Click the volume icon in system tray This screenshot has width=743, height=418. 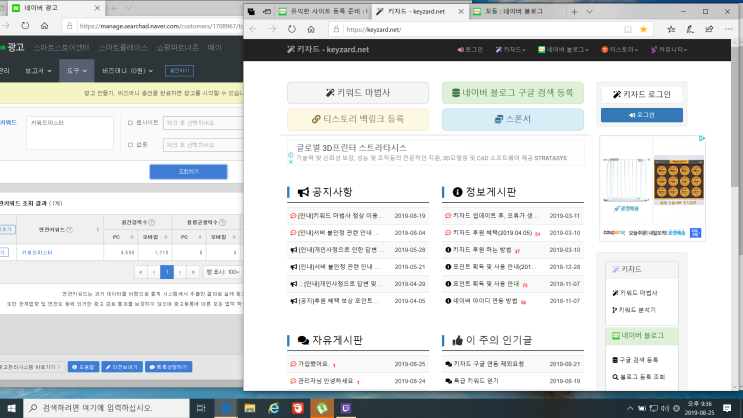click(x=665, y=408)
